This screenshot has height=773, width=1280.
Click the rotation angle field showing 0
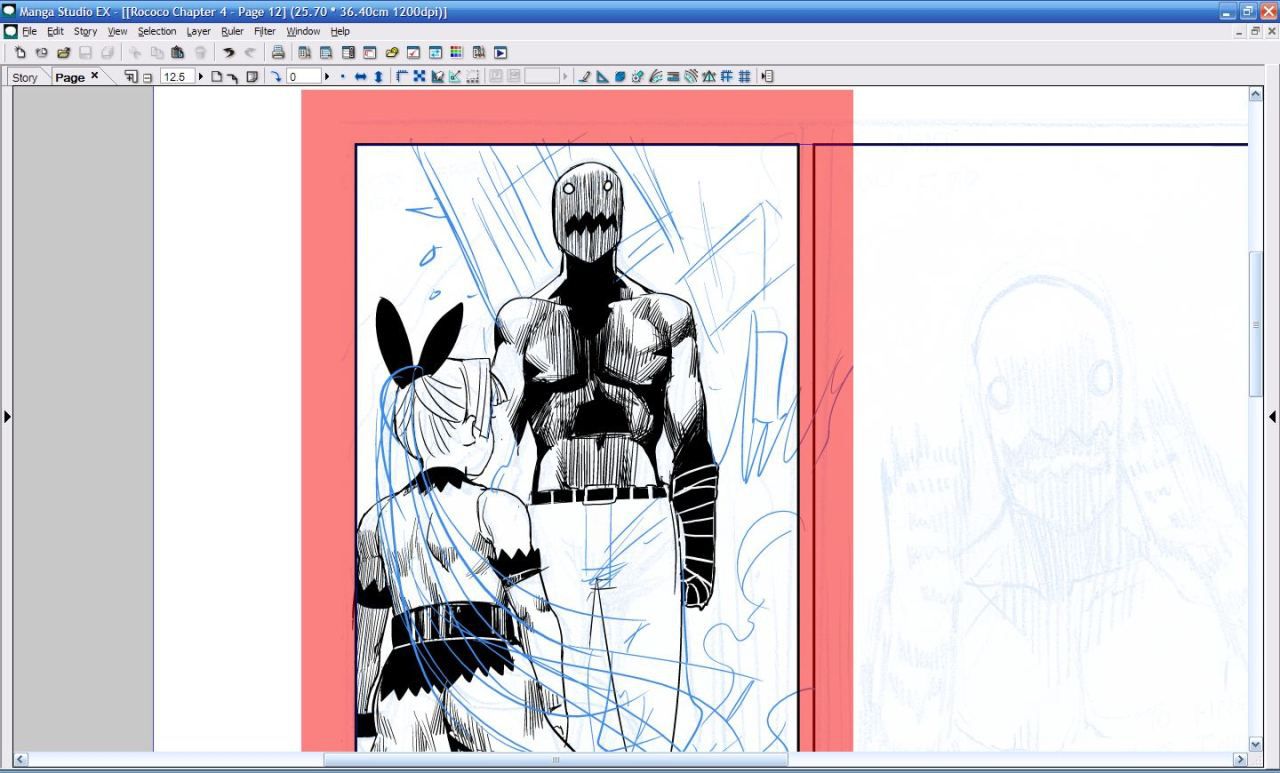[x=303, y=77]
